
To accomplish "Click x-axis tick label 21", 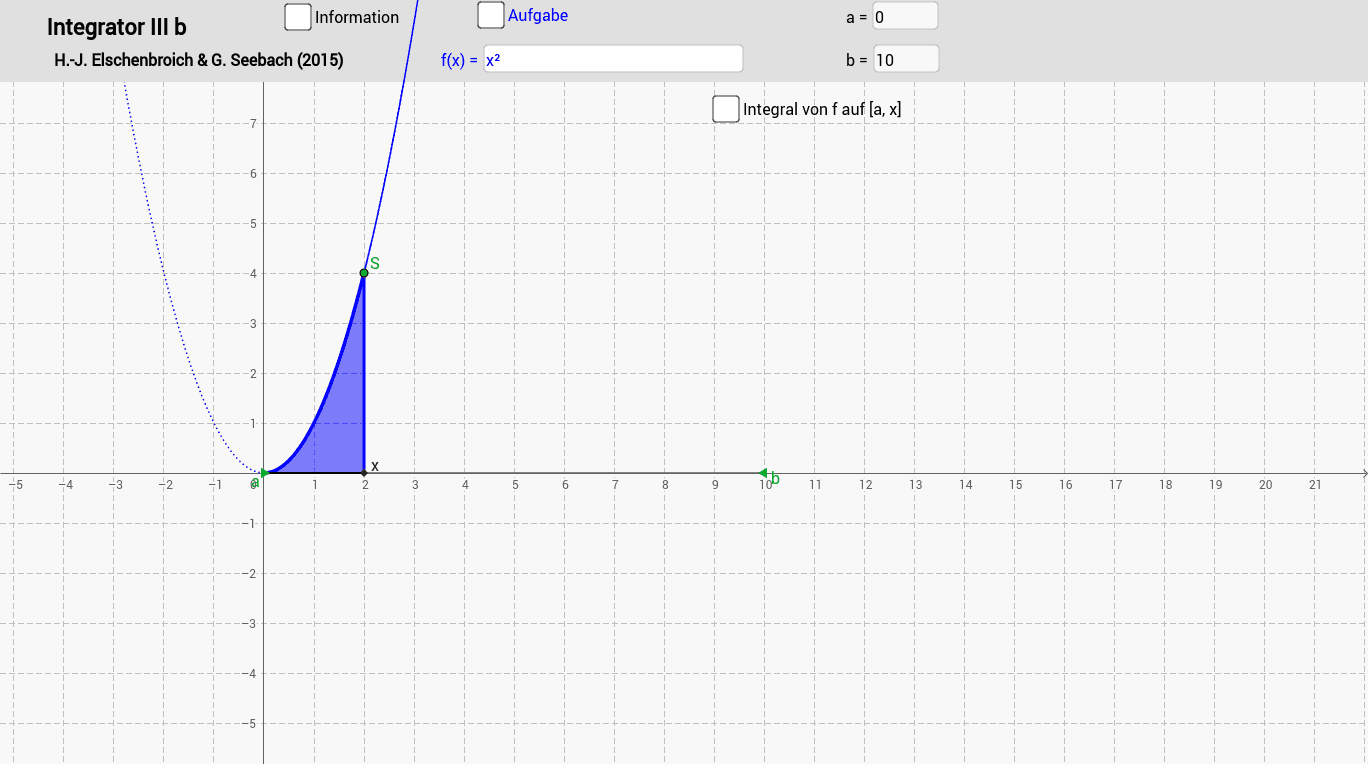I will 1315,485.
